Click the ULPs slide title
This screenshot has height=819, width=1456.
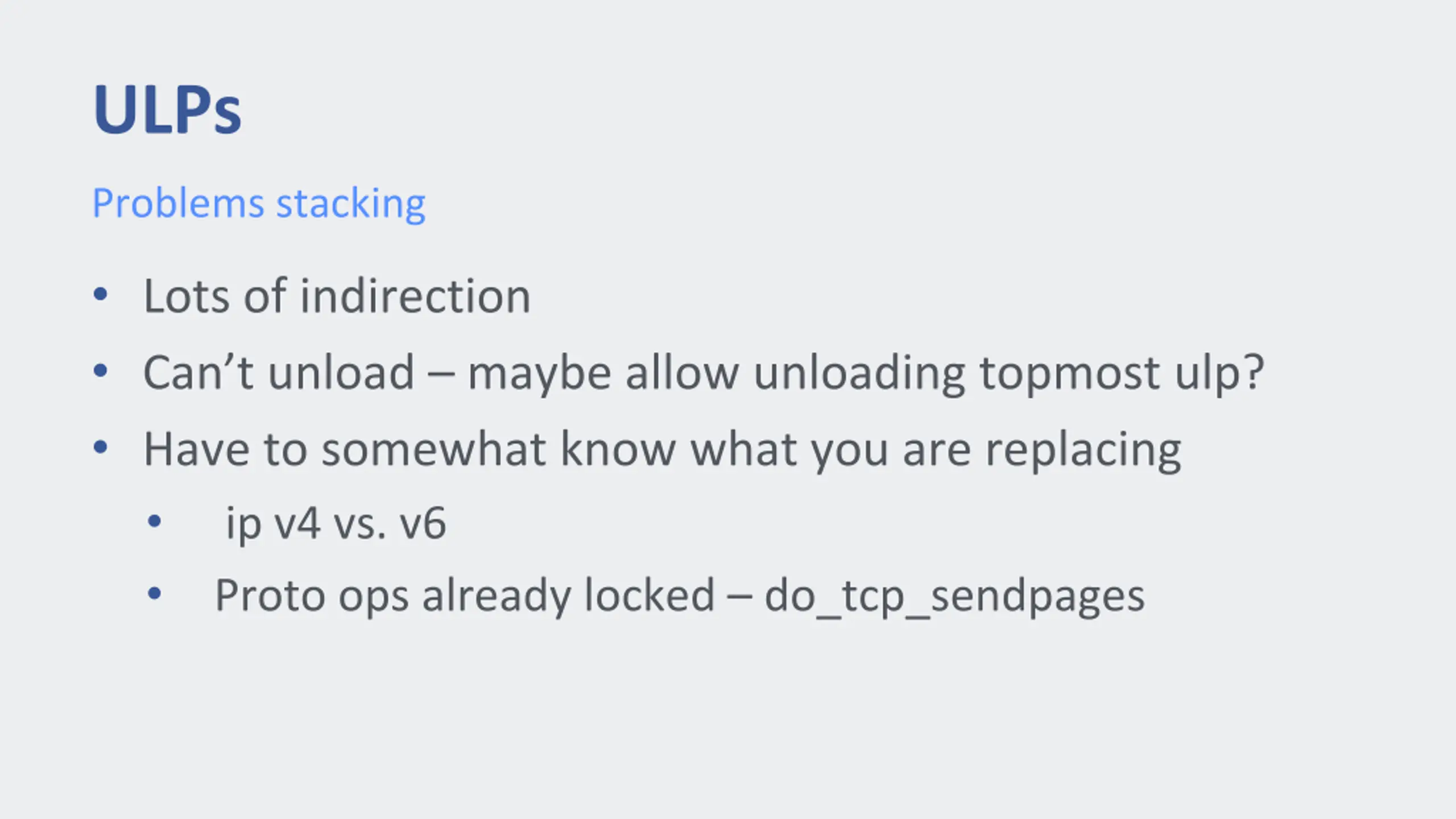167,109
